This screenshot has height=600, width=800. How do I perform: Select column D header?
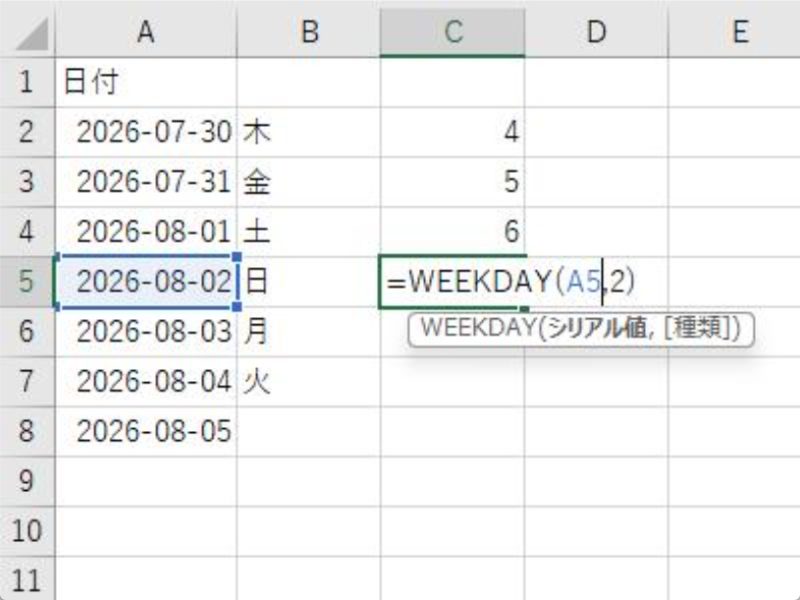tap(596, 32)
